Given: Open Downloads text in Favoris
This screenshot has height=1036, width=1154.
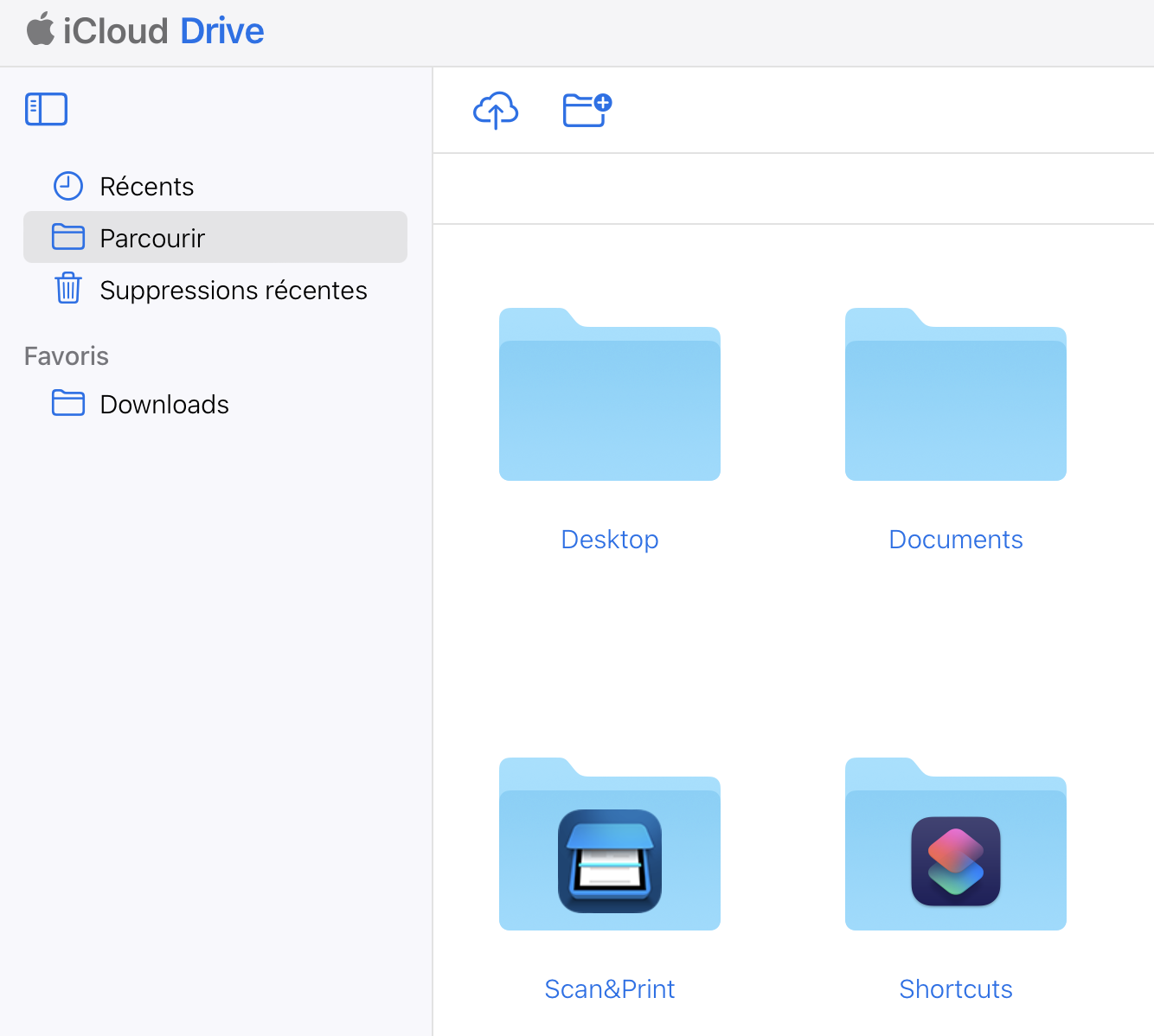Looking at the screenshot, I should point(164,405).
